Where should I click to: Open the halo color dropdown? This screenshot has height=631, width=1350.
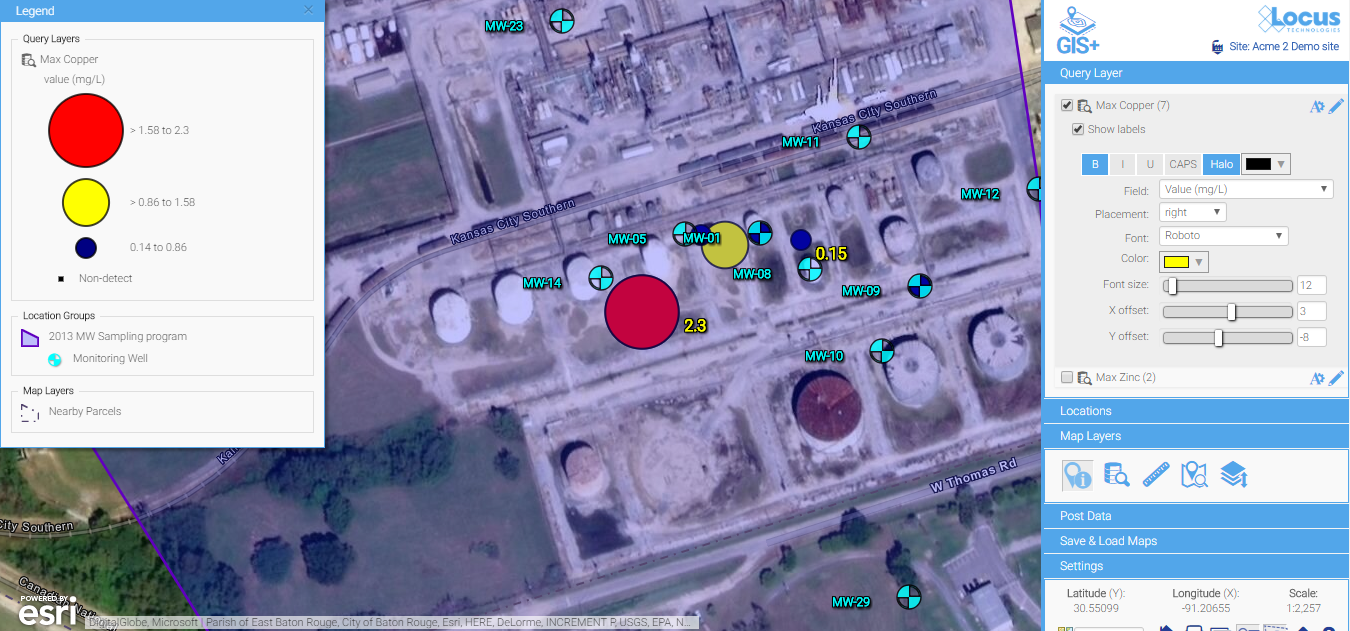(x=1265, y=164)
